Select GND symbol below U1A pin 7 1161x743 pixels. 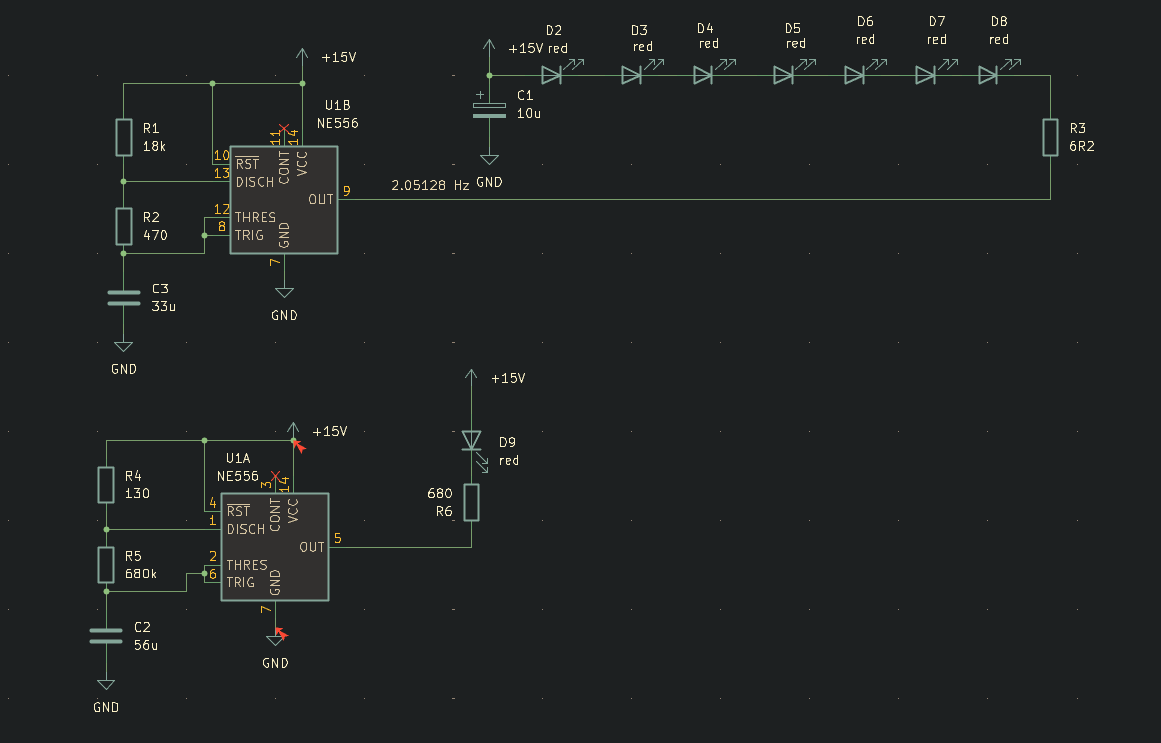pos(275,640)
